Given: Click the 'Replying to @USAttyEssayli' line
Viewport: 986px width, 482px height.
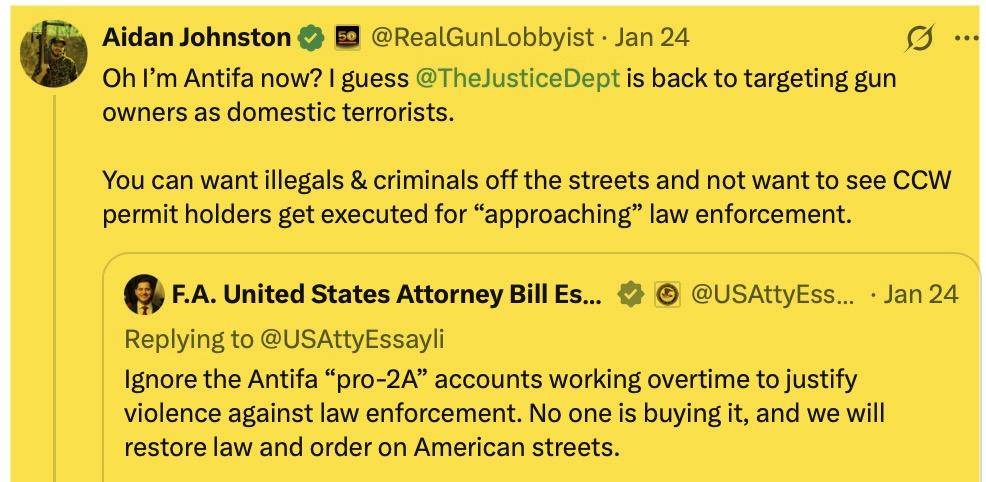Looking at the screenshot, I should click(285, 338).
